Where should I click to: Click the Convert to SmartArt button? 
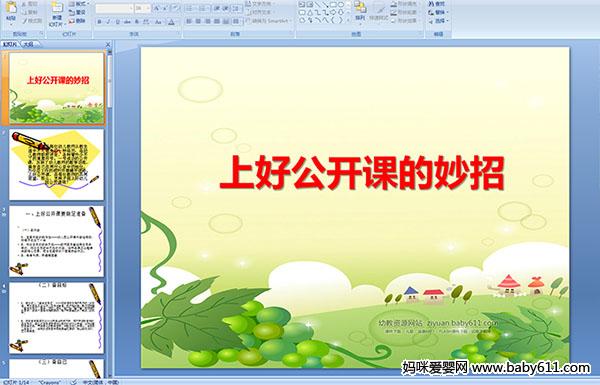[269, 21]
